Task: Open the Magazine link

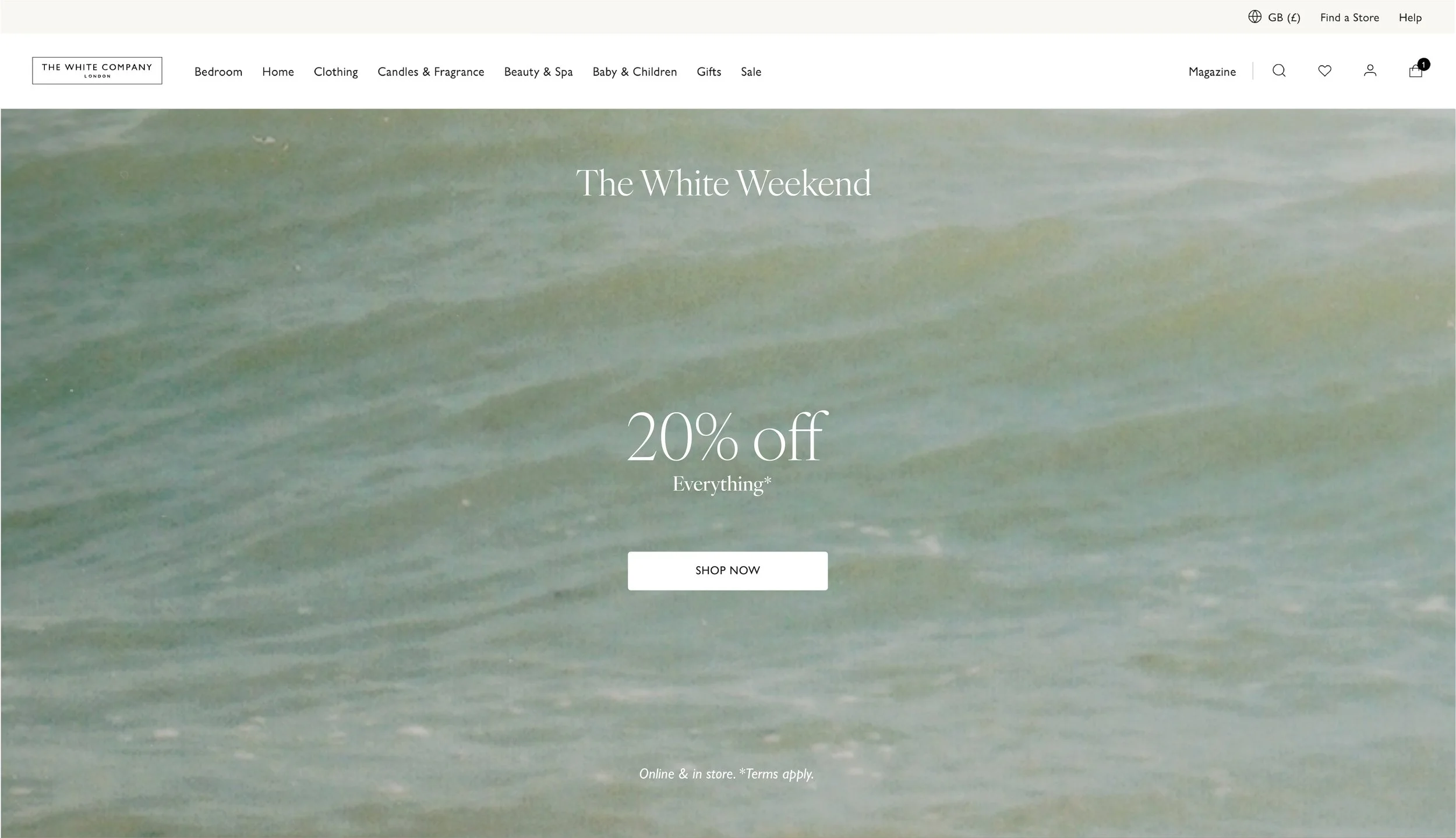Action: point(1212,72)
